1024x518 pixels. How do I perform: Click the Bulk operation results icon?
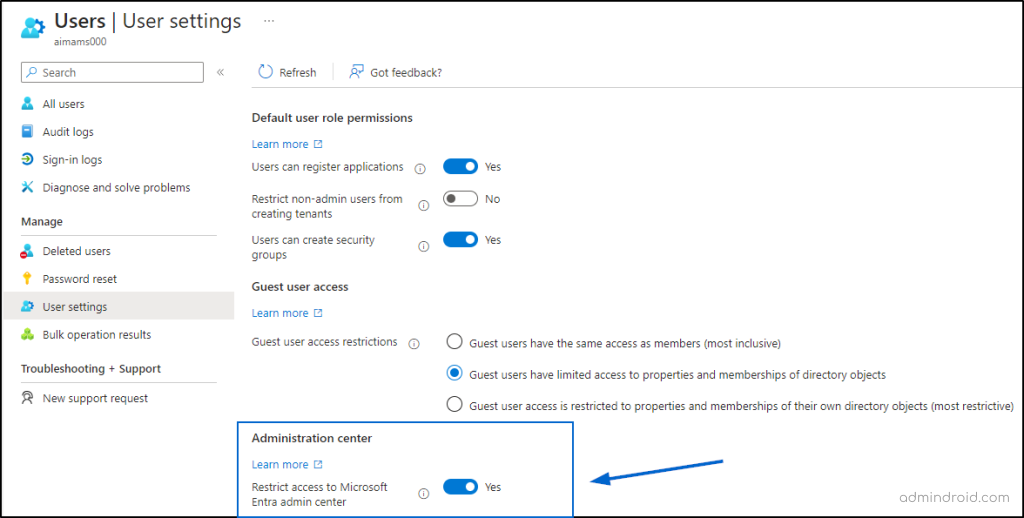point(27,334)
